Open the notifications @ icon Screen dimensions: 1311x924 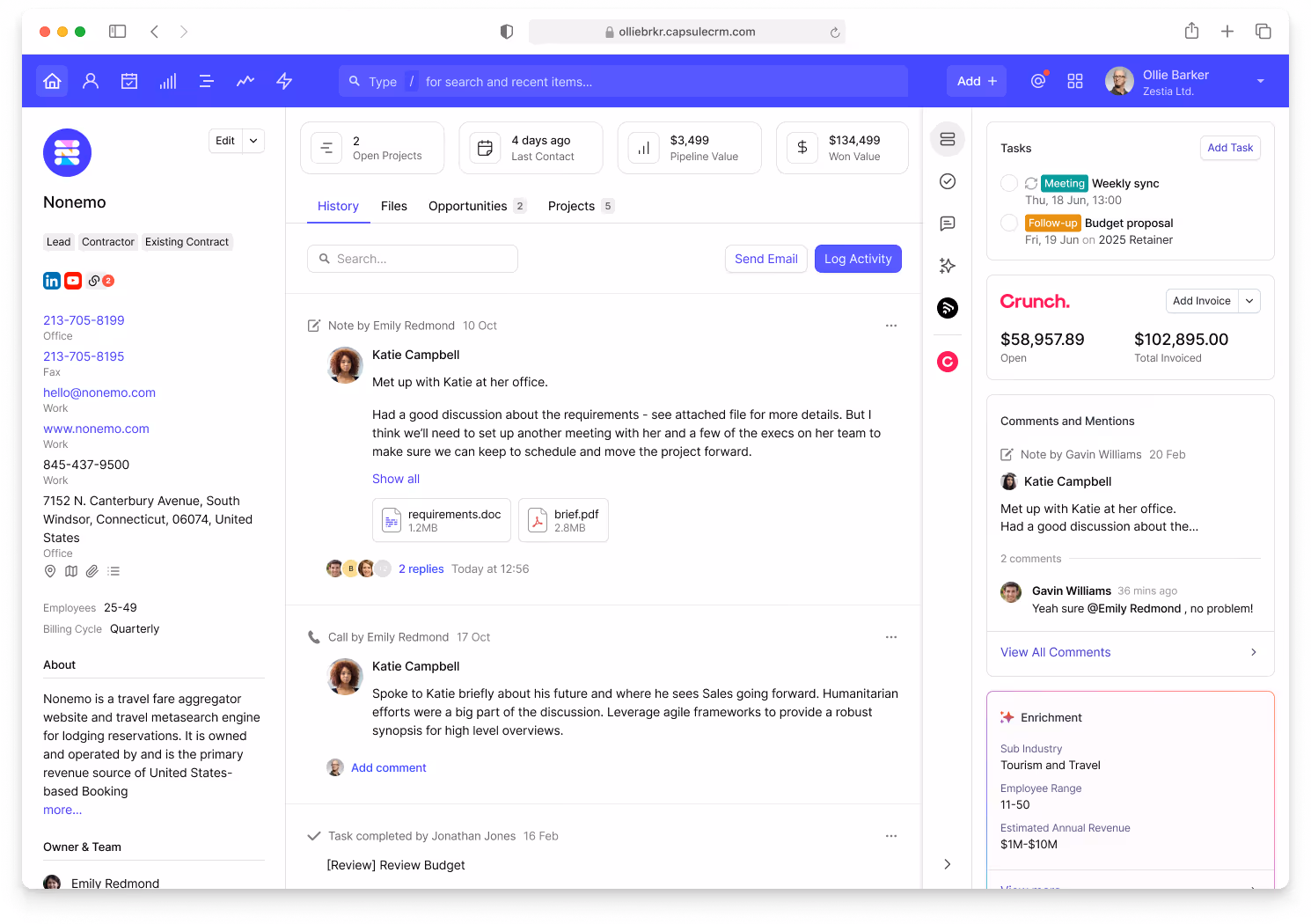pos(1038,81)
